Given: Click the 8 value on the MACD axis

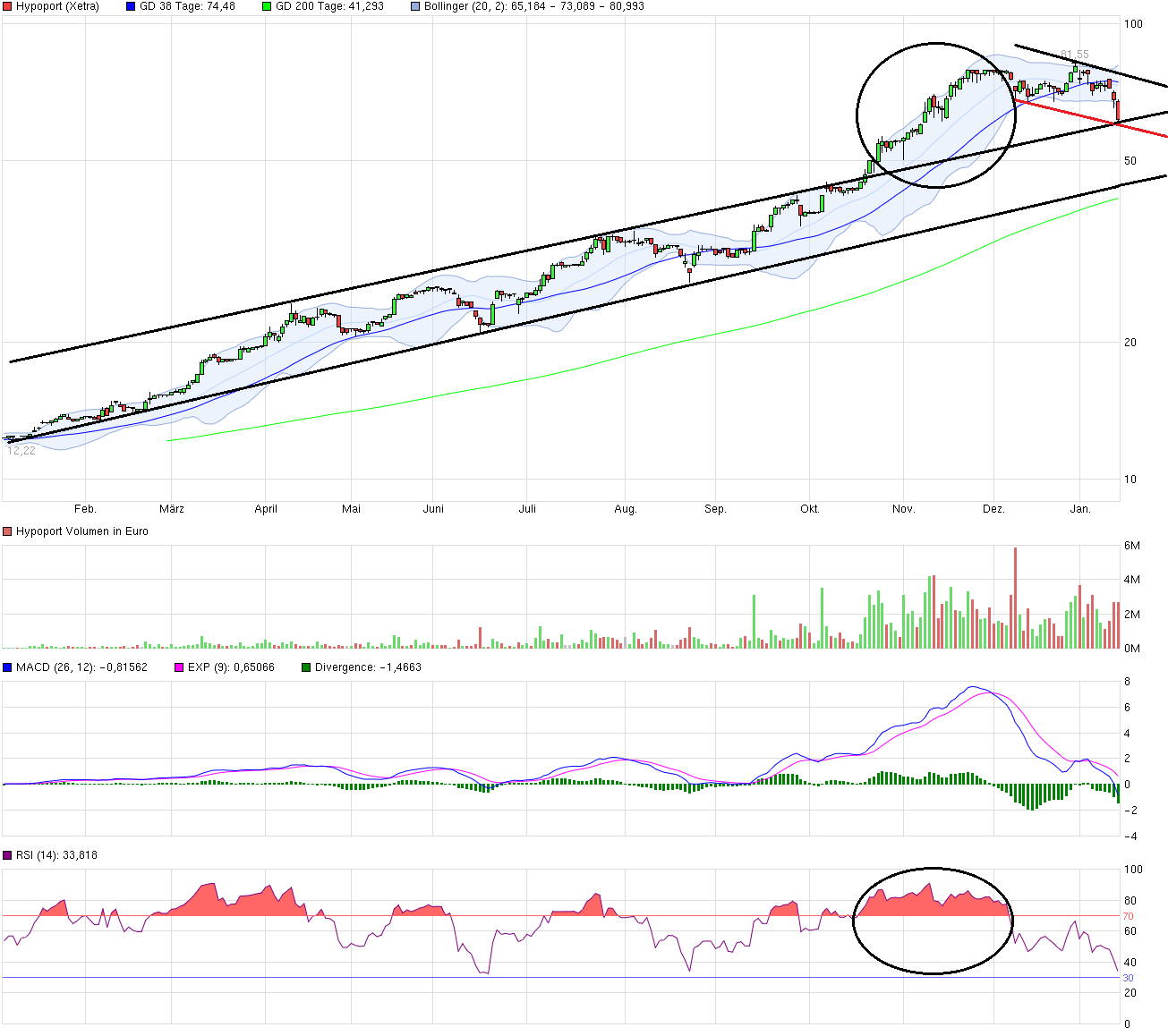Looking at the screenshot, I should [x=1128, y=682].
